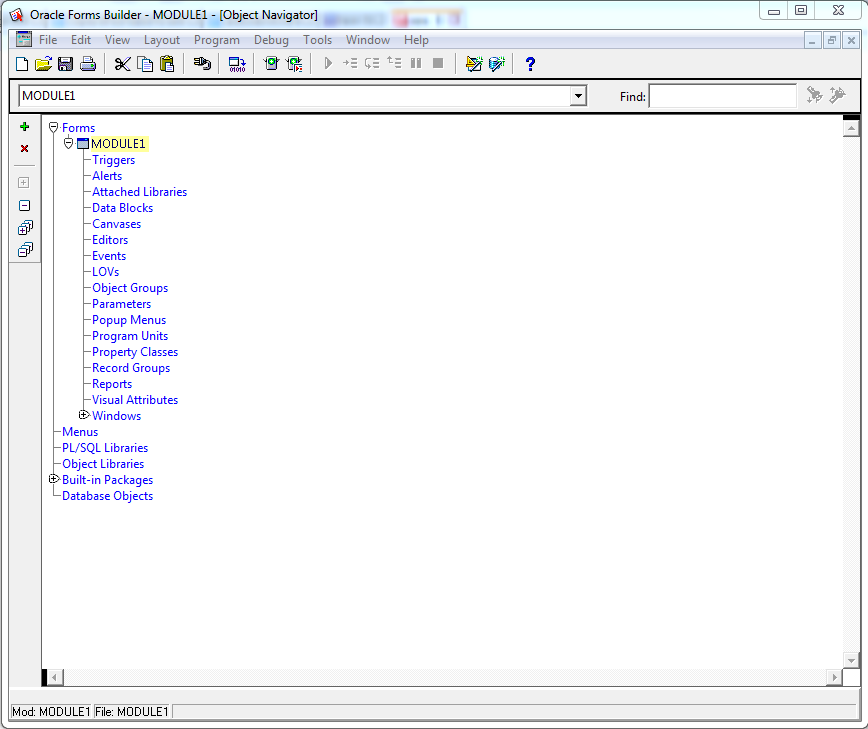Collapse the tree with the Collapse minus icon
This screenshot has height=729, width=868.
pyautogui.click(x=24, y=205)
